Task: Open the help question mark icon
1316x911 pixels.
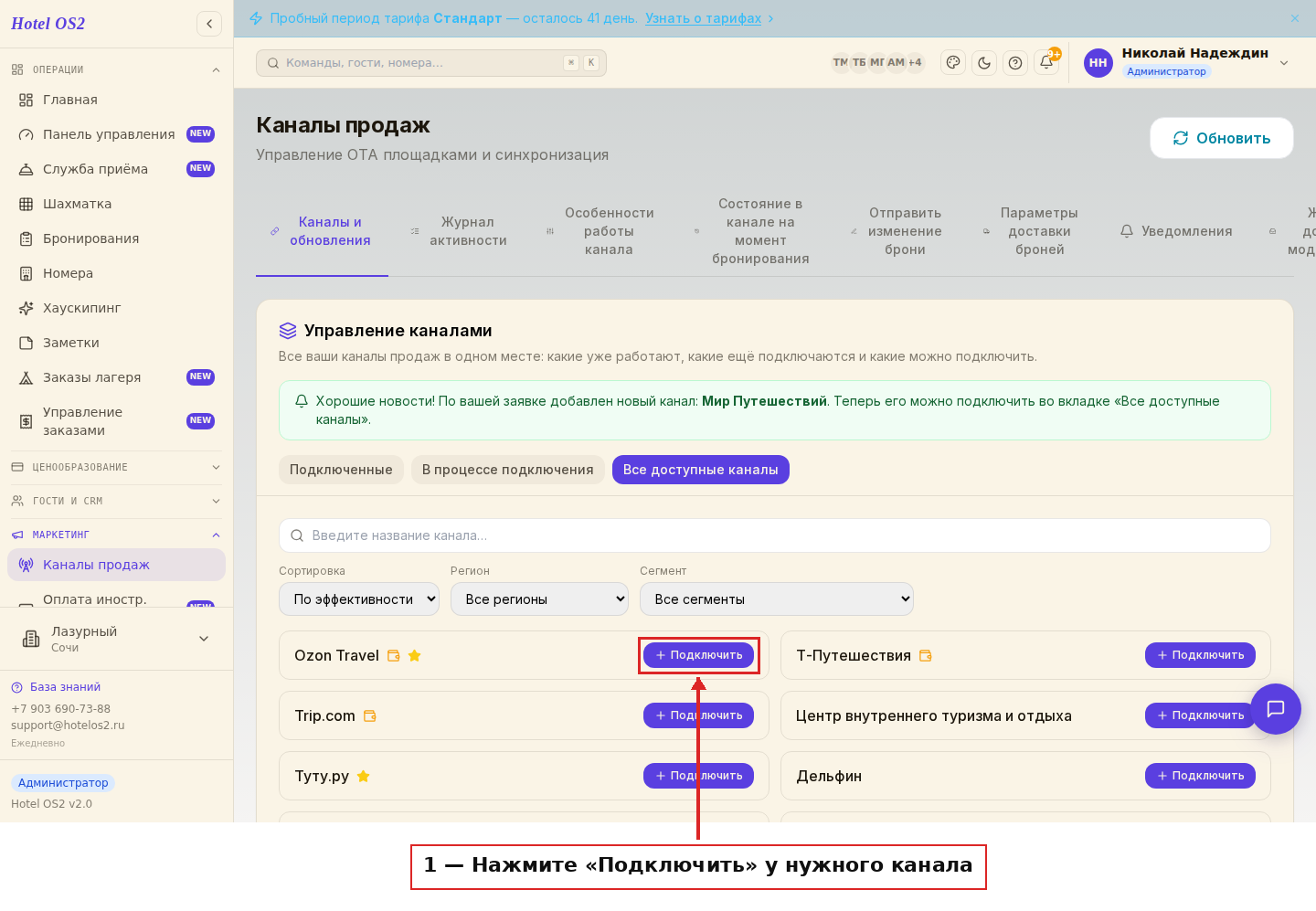Action: point(1015,62)
